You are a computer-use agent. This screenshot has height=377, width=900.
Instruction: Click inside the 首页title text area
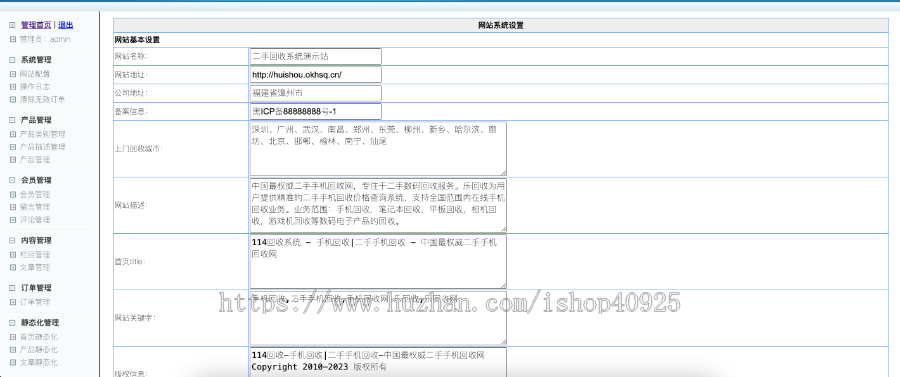[378, 261]
